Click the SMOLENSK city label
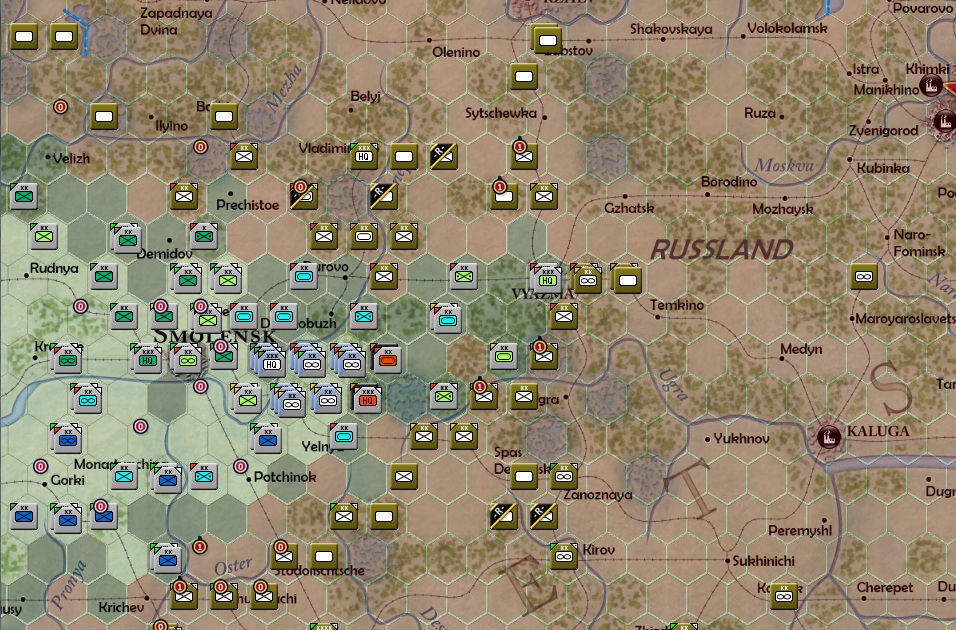Viewport: 956px width, 630px height. tap(214, 336)
